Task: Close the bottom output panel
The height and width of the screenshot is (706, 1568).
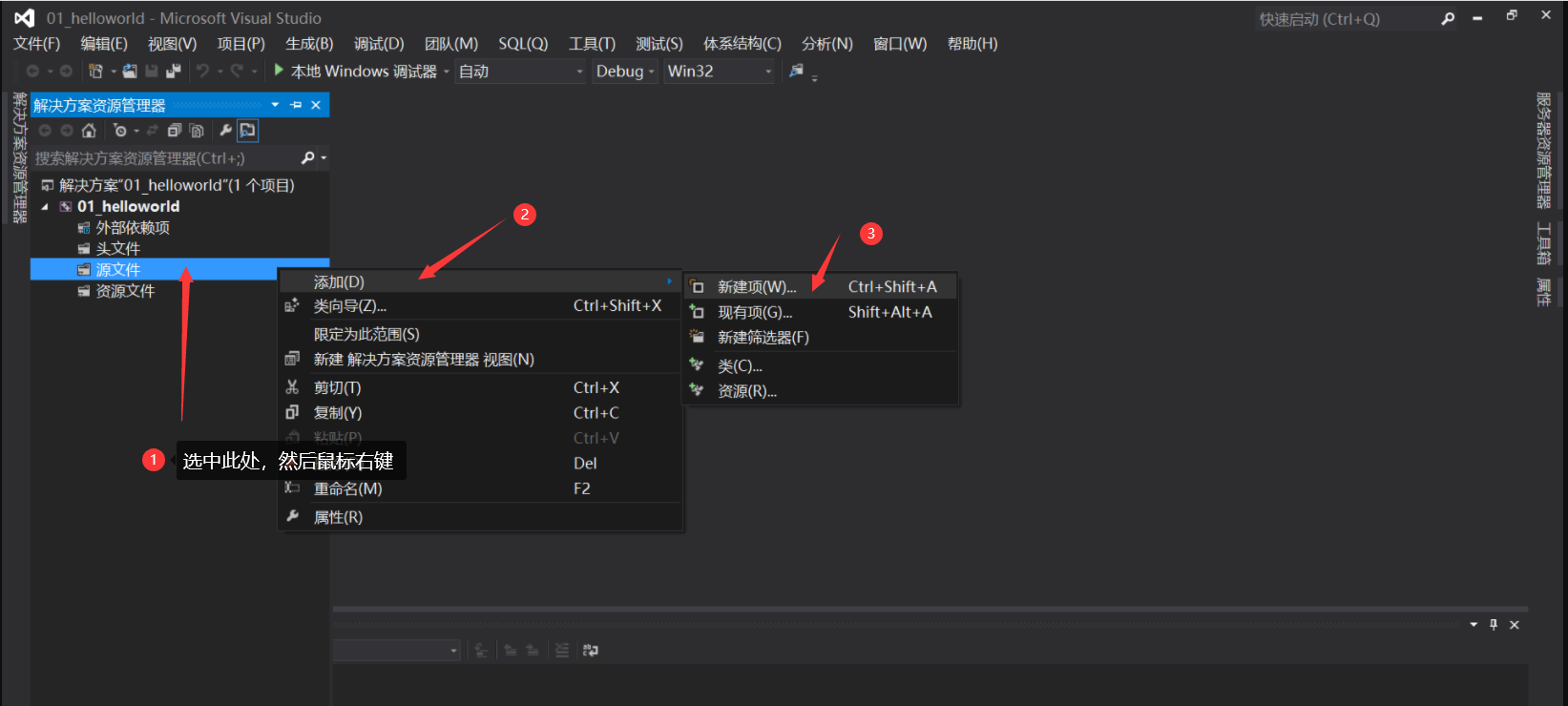Action: tap(1515, 625)
